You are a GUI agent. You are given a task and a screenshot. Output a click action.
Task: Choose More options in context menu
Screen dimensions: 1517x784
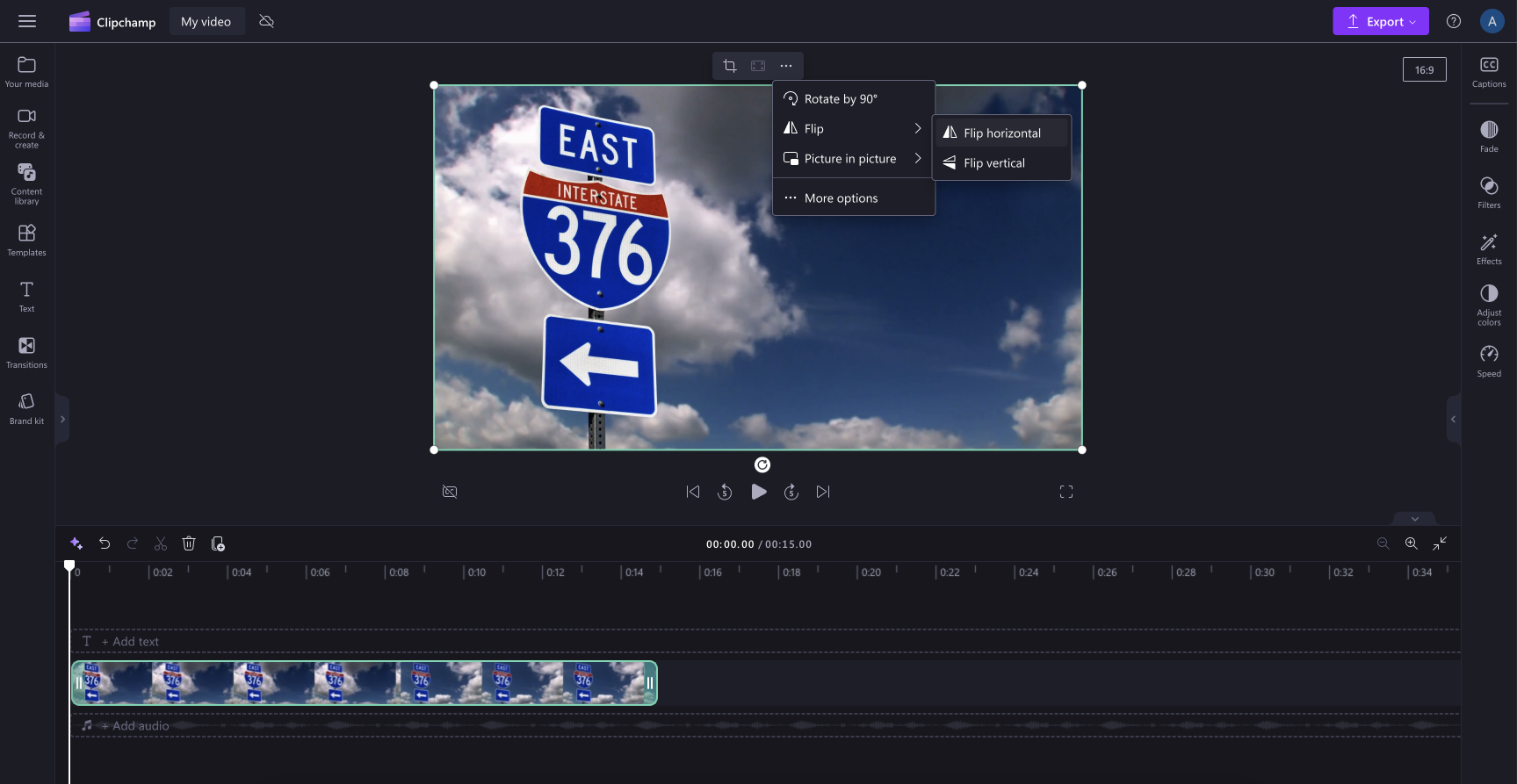[854, 198]
